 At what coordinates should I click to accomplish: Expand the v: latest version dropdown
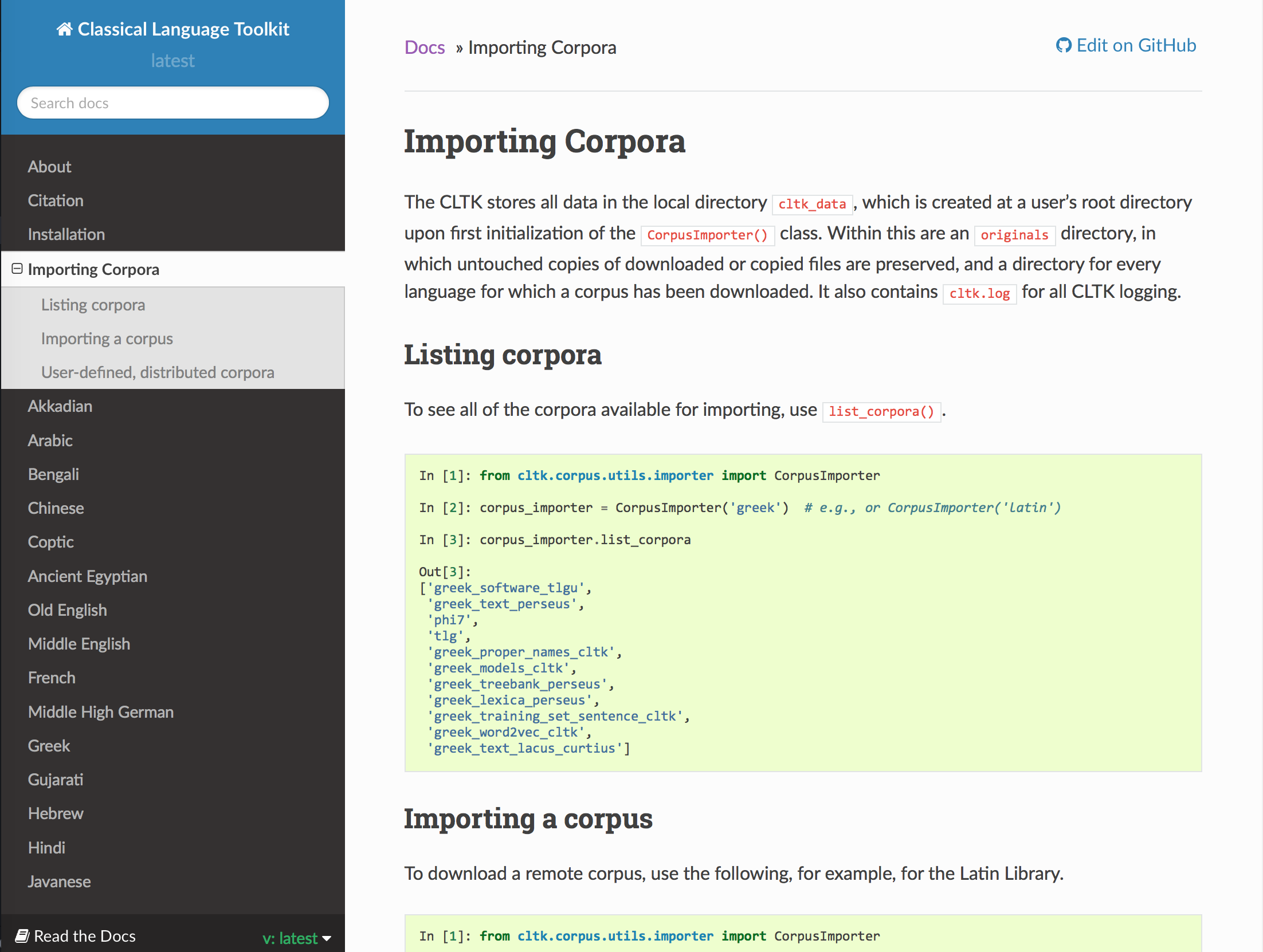click(x=297, y=938)
